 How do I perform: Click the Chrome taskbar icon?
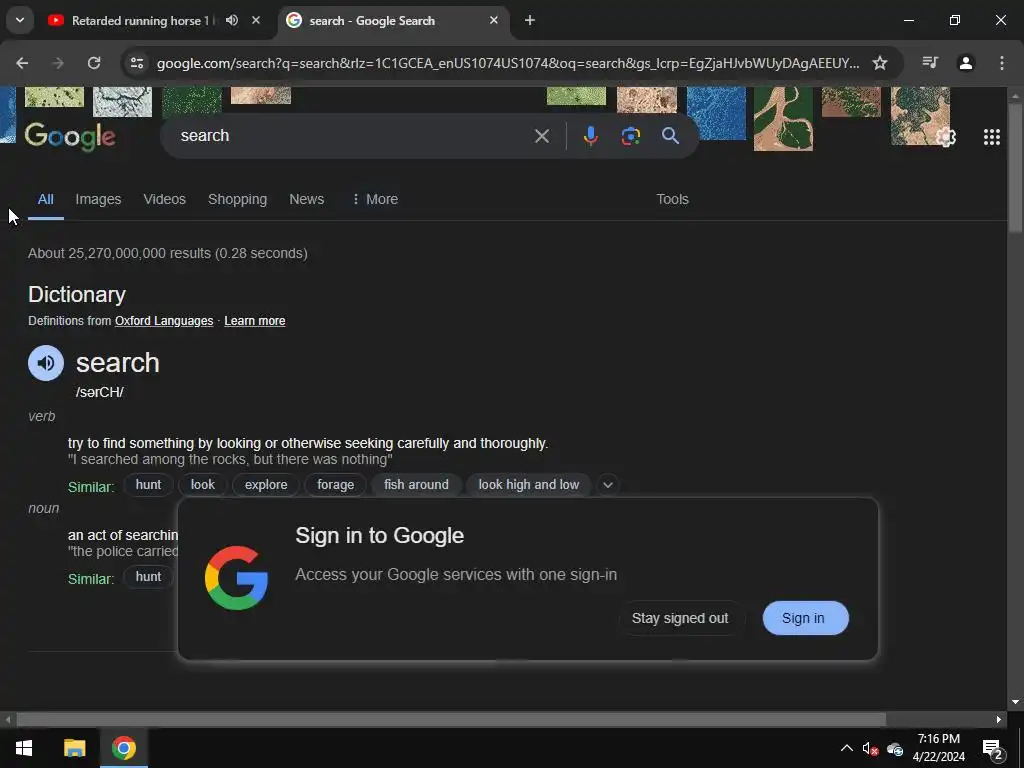tap(123, 748)
